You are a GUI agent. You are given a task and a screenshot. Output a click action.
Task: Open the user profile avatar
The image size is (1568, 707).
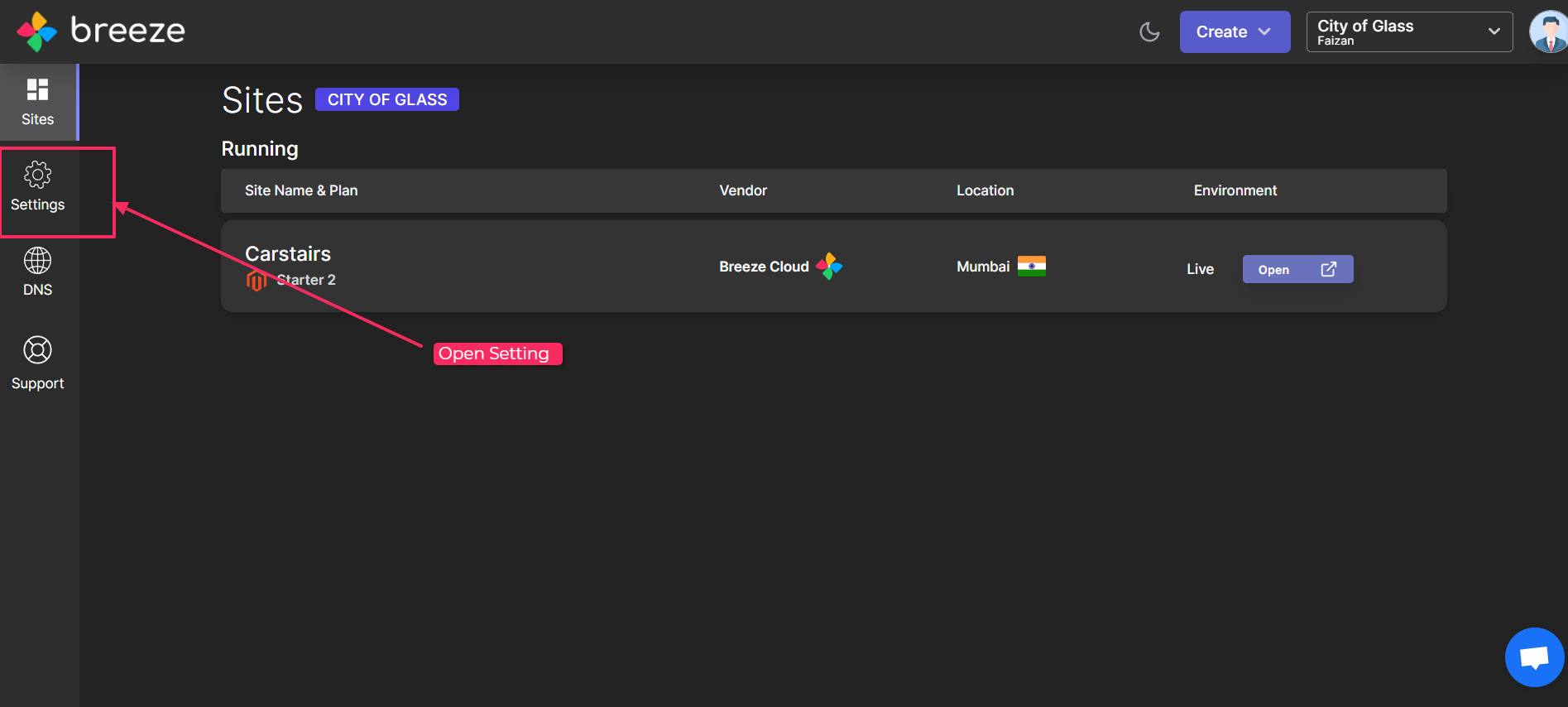[x=1548, y=31]
